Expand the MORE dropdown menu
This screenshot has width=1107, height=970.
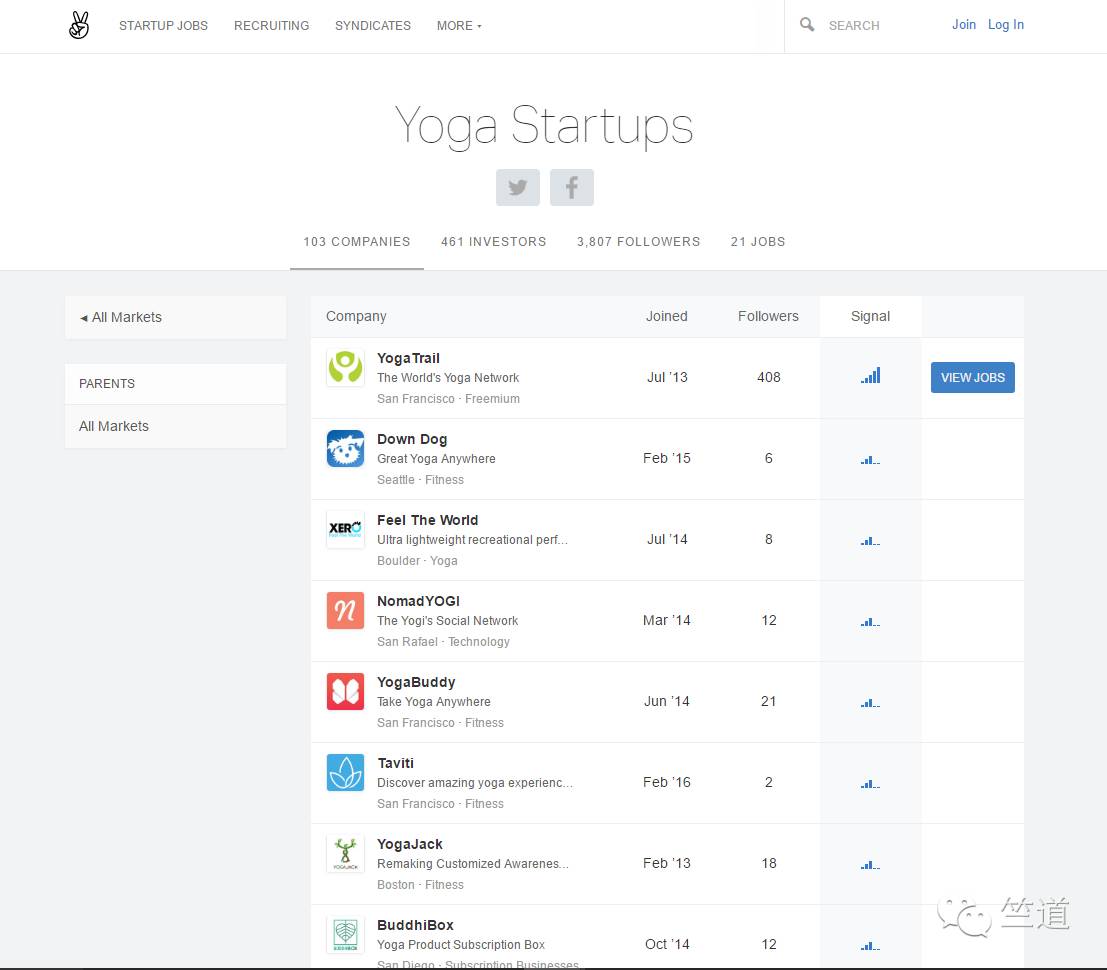coord(459,26)
